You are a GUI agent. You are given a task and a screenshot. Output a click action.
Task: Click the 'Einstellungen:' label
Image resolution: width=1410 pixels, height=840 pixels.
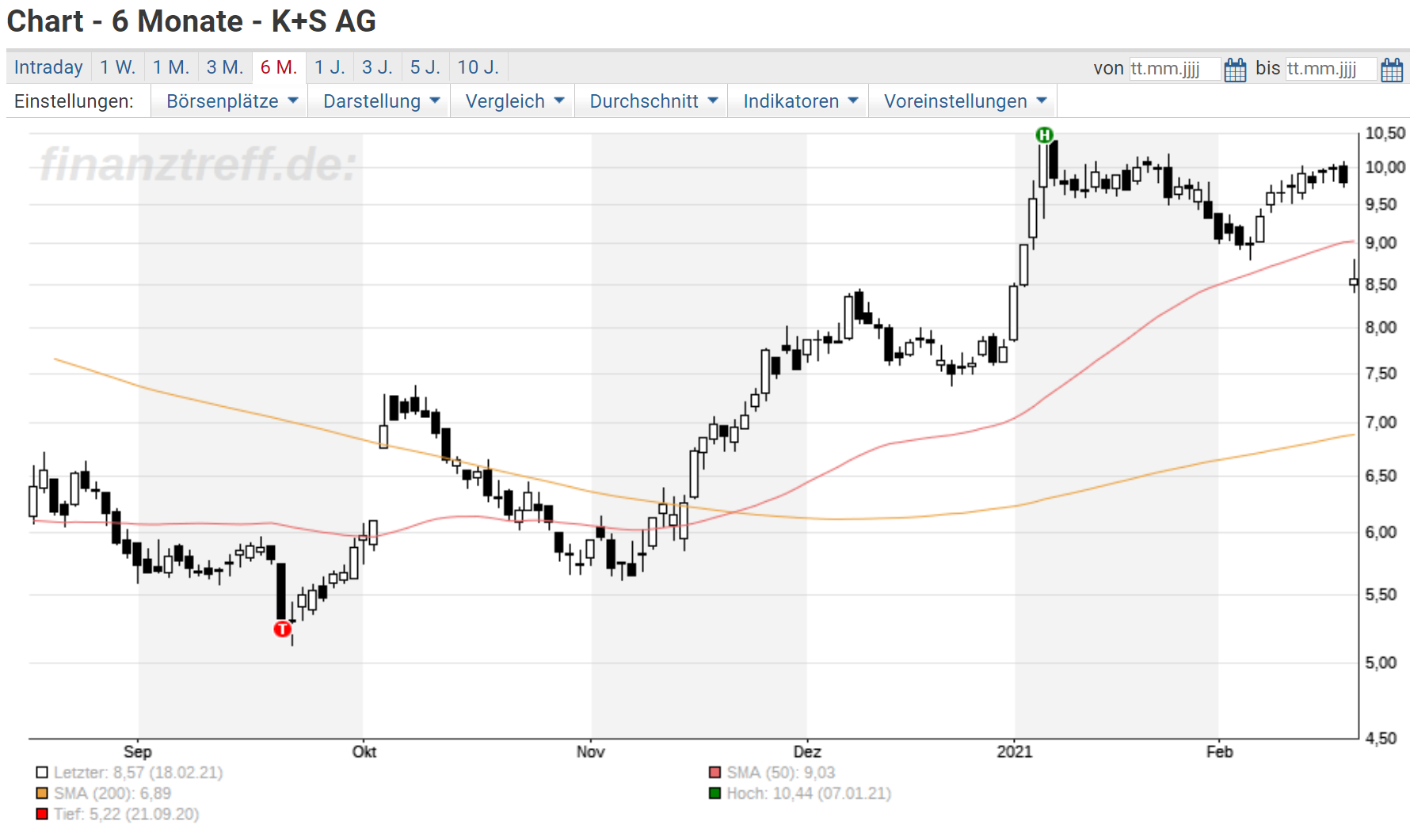(x=74, y=101)
